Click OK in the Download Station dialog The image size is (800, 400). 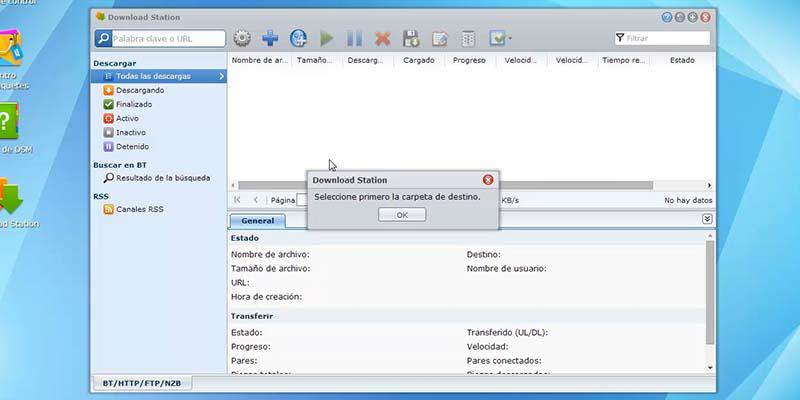[x=402, y=215]
